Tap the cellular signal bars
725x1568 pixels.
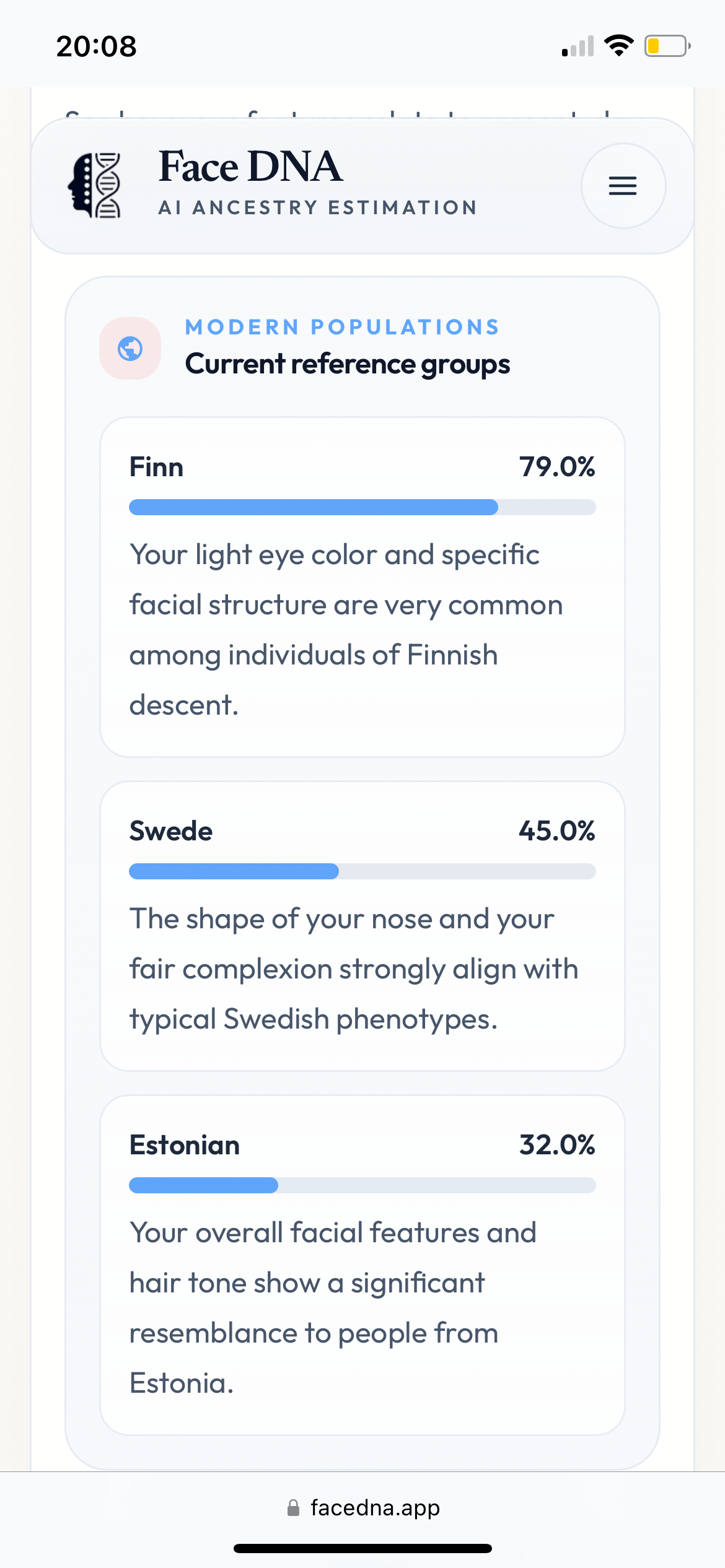click(578, 46)
